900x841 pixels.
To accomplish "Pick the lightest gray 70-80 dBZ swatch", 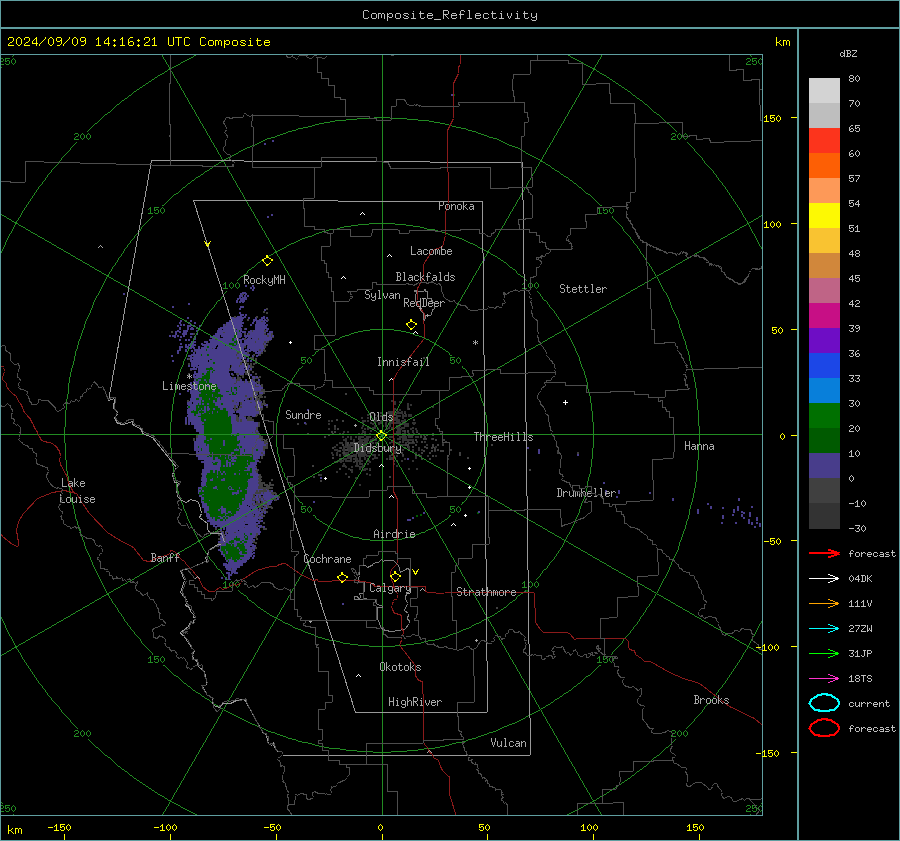I will [824, 91].
